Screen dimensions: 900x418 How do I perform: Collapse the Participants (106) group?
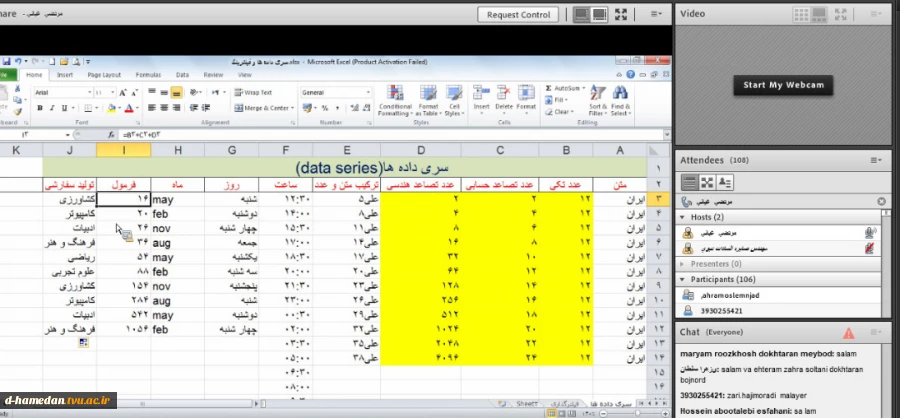pos(682,280)
